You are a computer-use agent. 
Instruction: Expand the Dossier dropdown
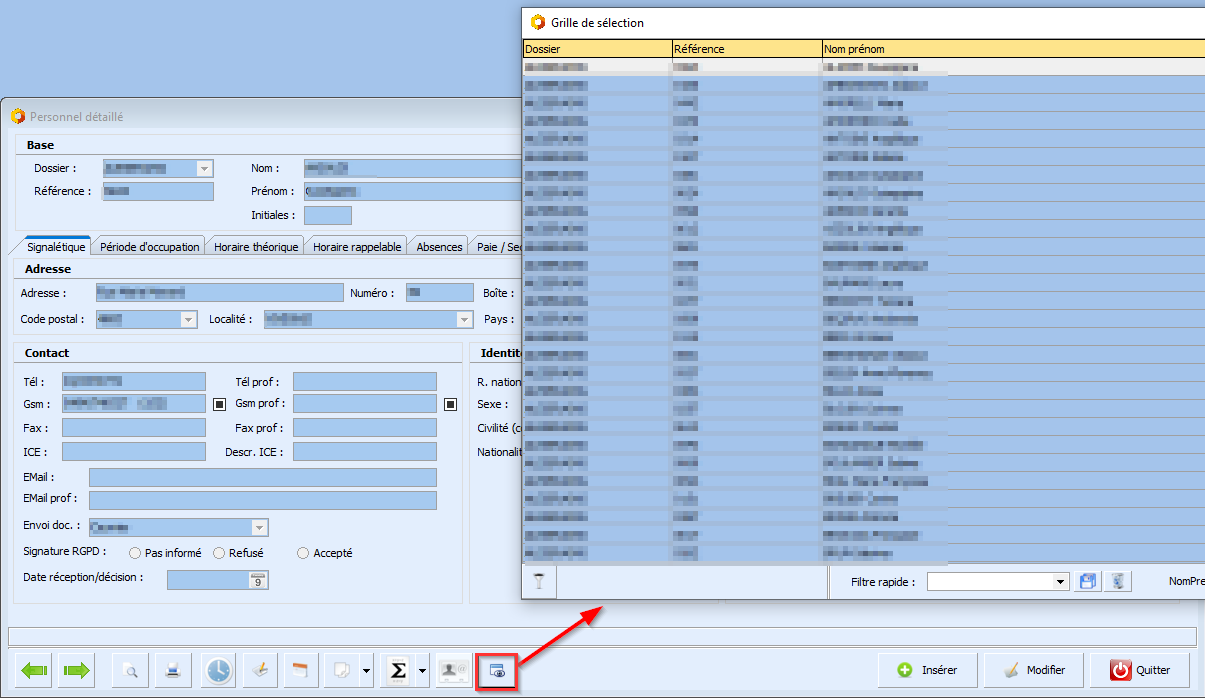pyautogui.click(x=205, y=168)
